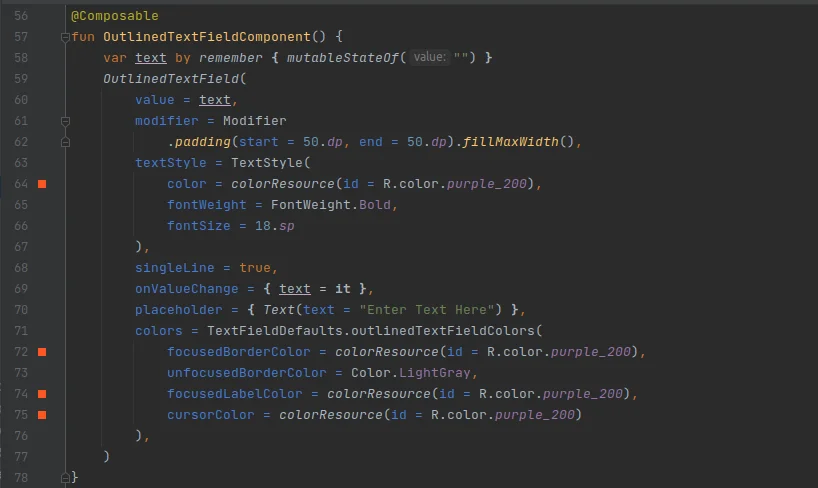Click the @Composable annotation
This screenshot has height=488, width=818.
click(115, 16)
